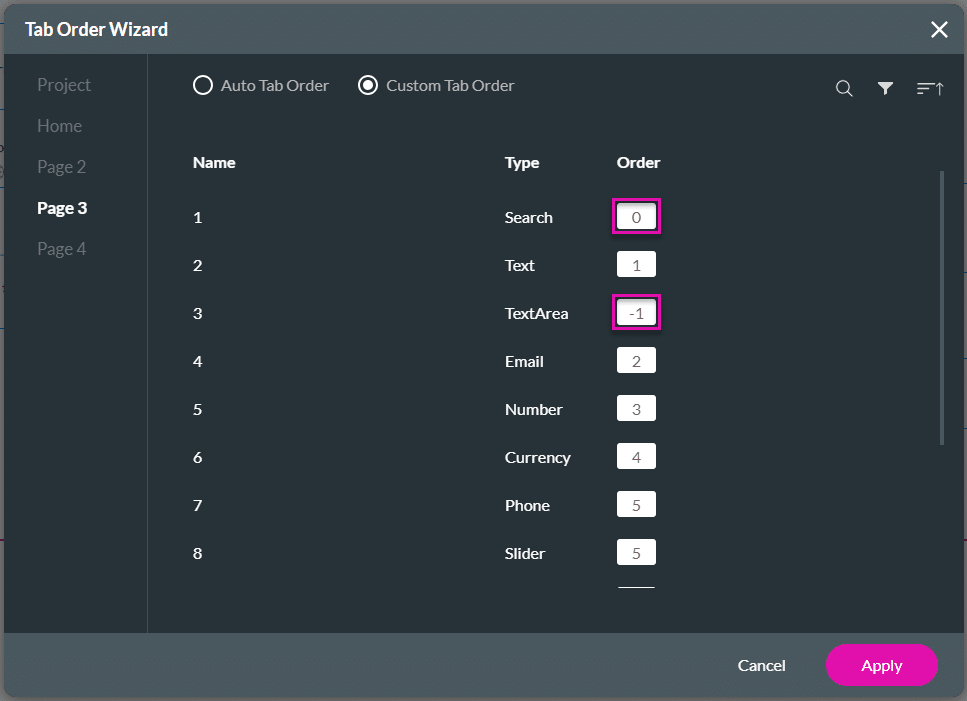Select the Auto Tab Order radio button

click(x=203, y=86)
